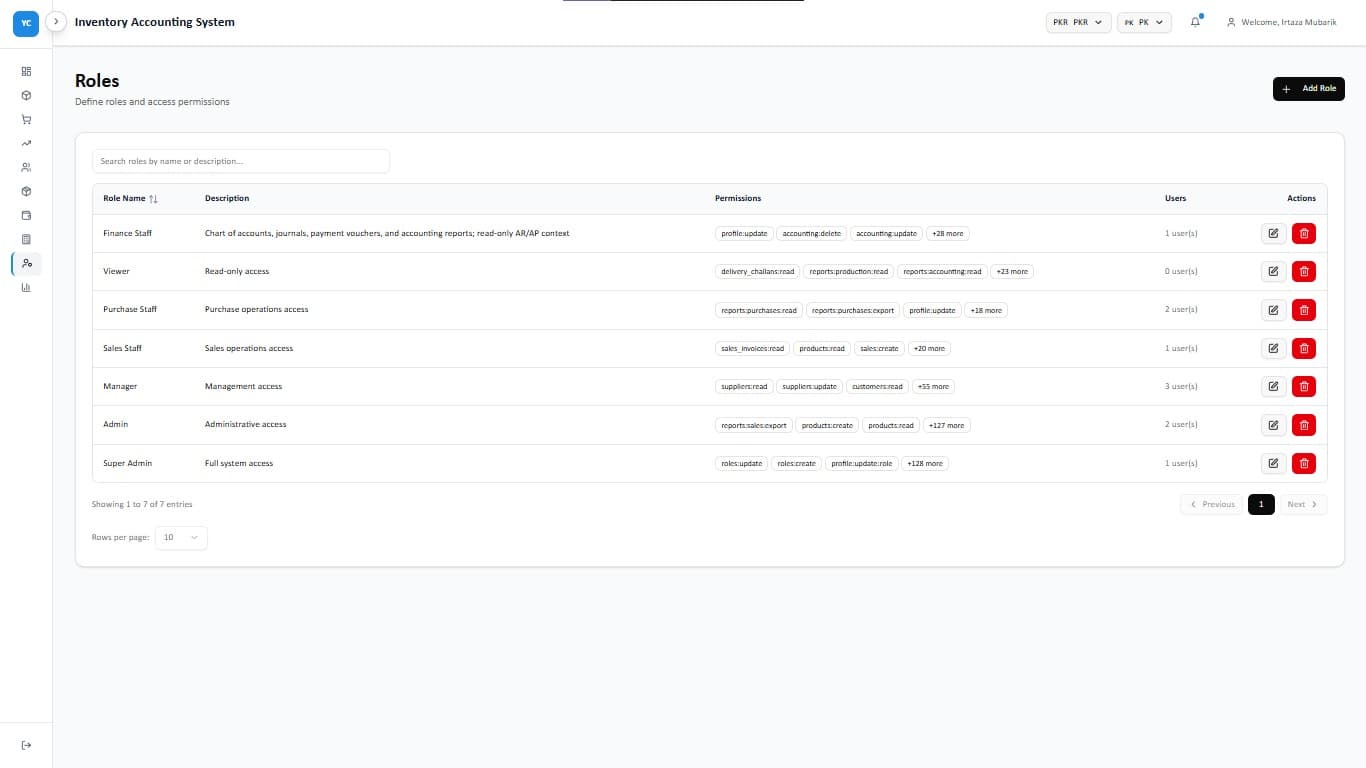Expand the sidebar with the chevron button
Viewport: 1366px width, 768px height.
(57, 21)
